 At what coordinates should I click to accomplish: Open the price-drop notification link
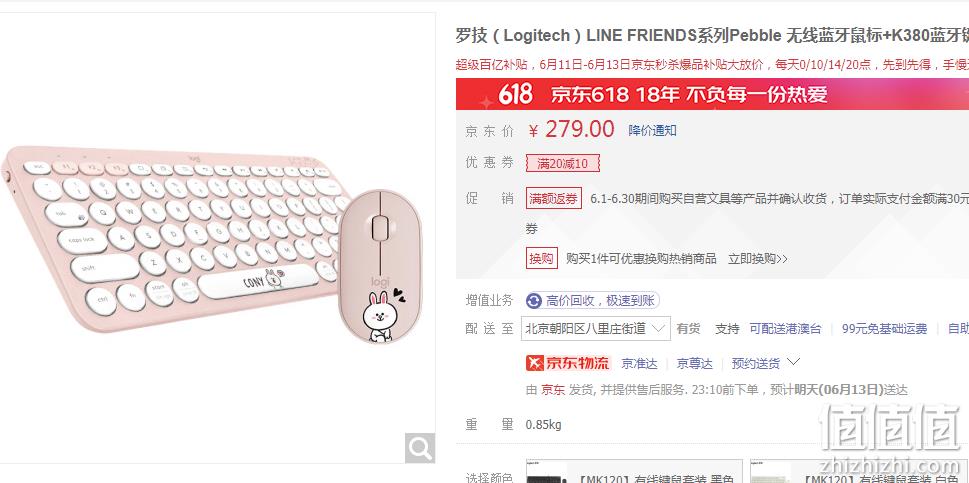652,130
